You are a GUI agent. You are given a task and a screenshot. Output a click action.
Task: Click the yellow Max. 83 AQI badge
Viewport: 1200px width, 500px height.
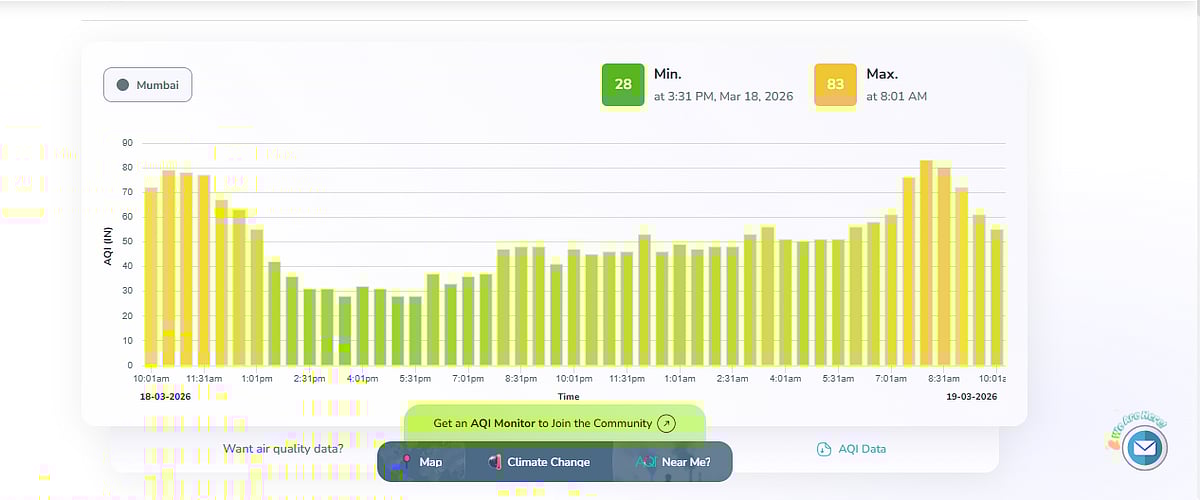click(x=836, y=85)
